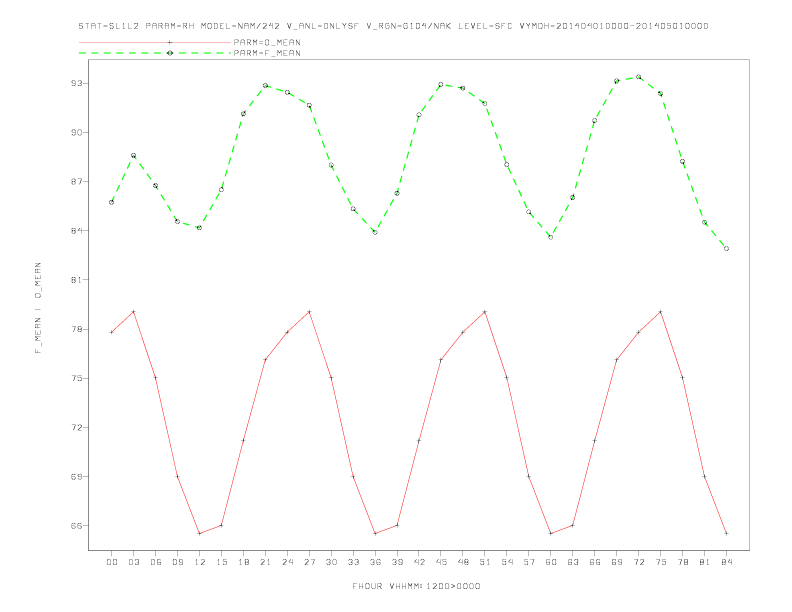Click the x-axis tick label 69
Image resolution: width=792 pixels, height=612 pixels.
(x=617, y=562)
